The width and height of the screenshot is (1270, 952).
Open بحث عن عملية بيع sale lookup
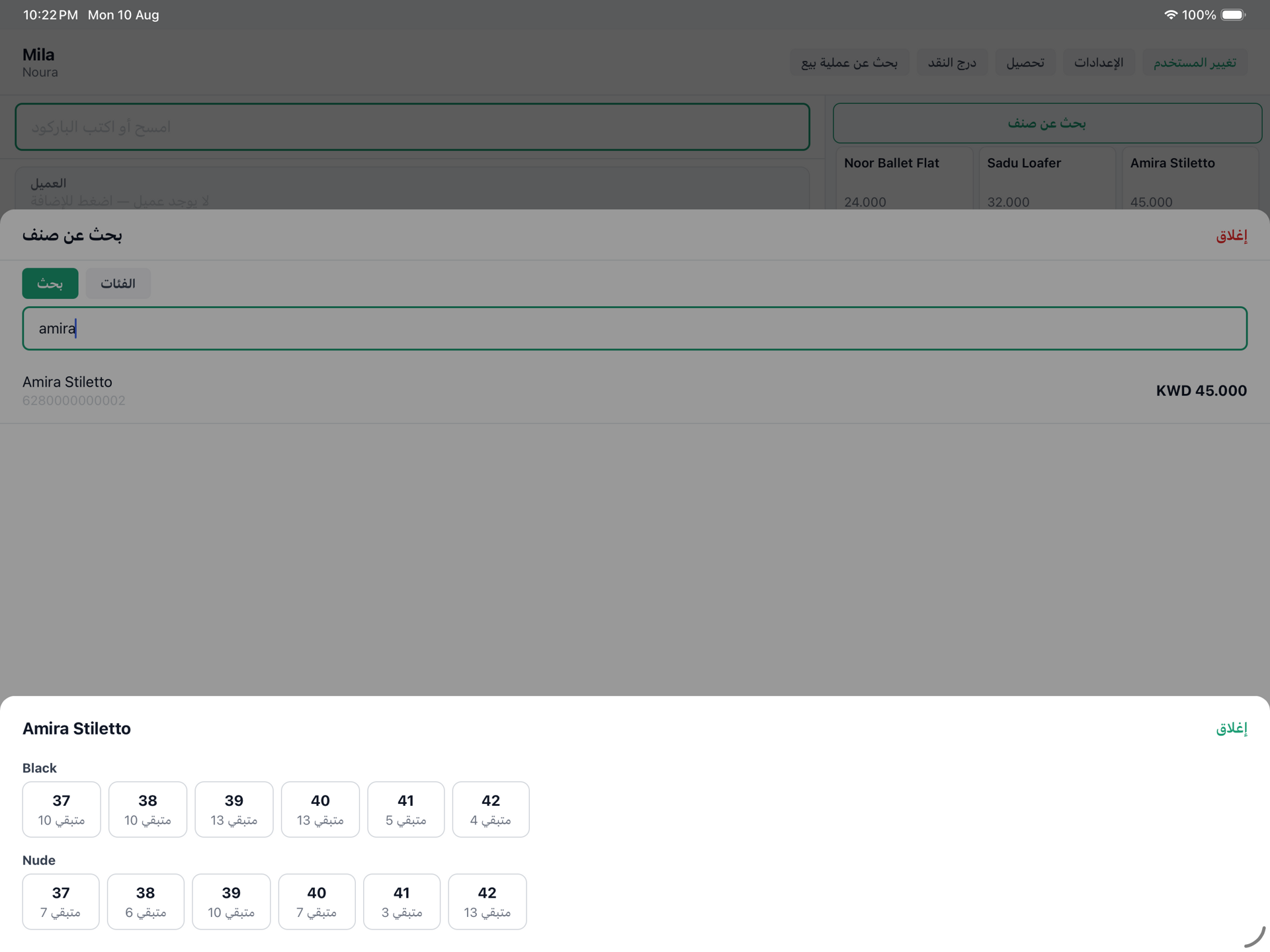849,62
